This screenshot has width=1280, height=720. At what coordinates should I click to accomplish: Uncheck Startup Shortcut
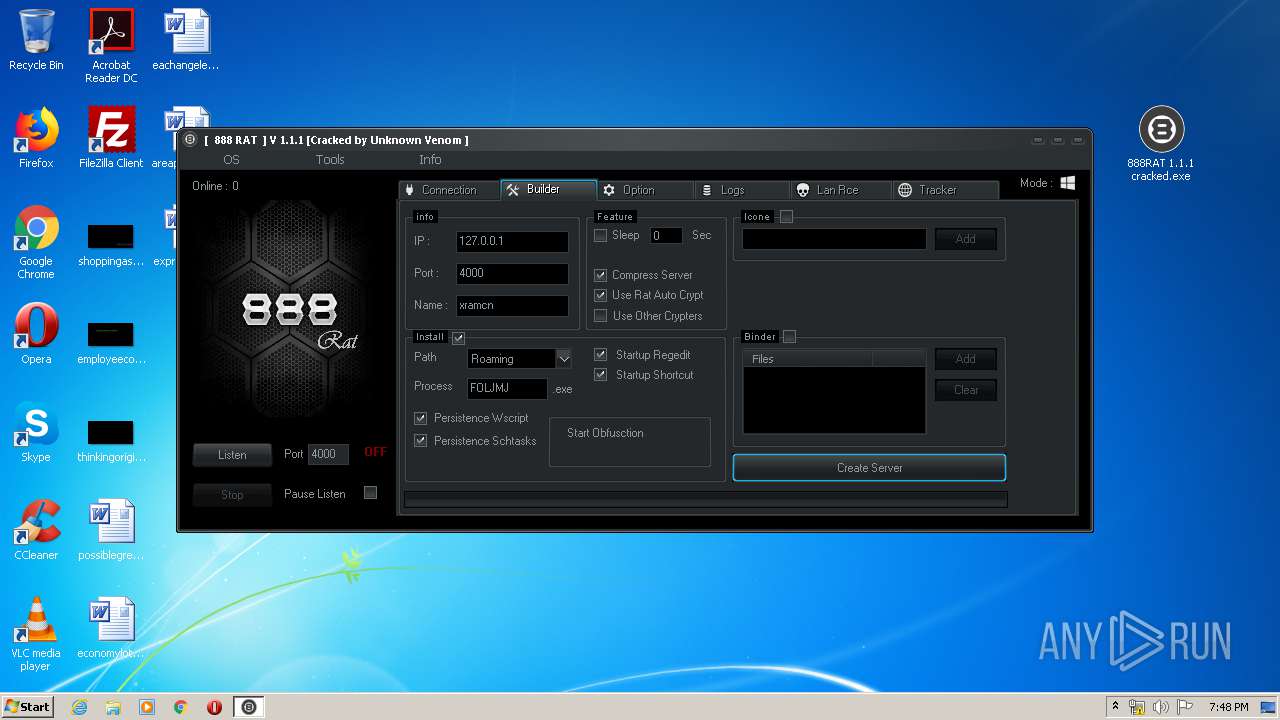click(x=600, y=375)
